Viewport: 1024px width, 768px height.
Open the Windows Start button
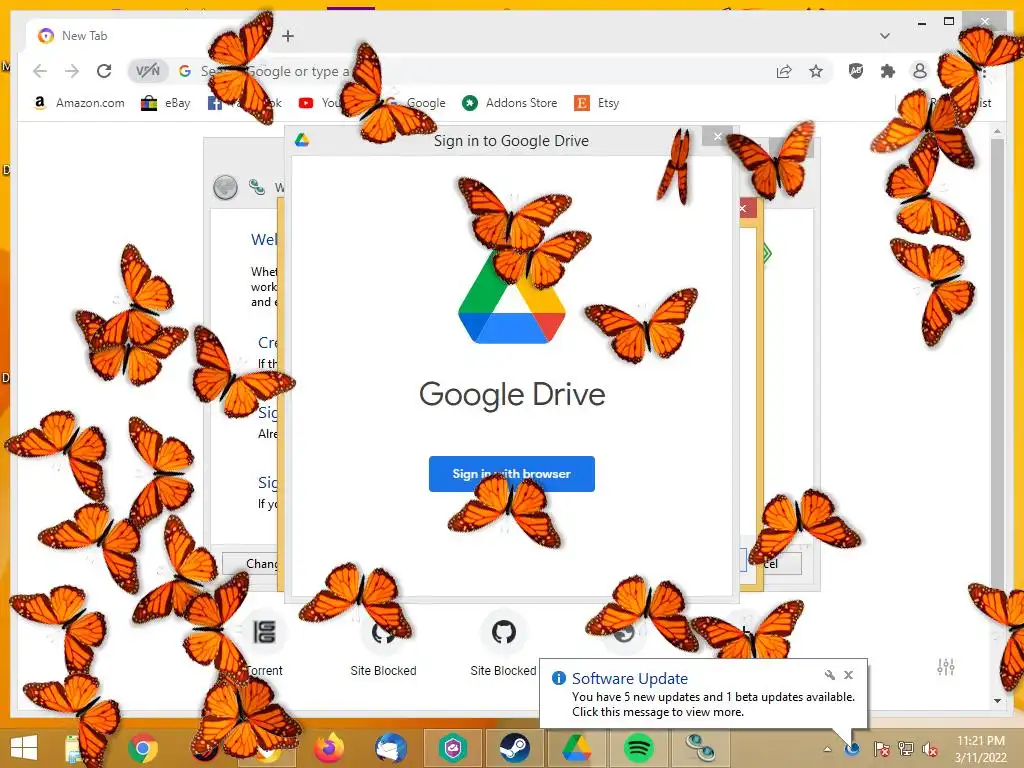click(24, 748)
